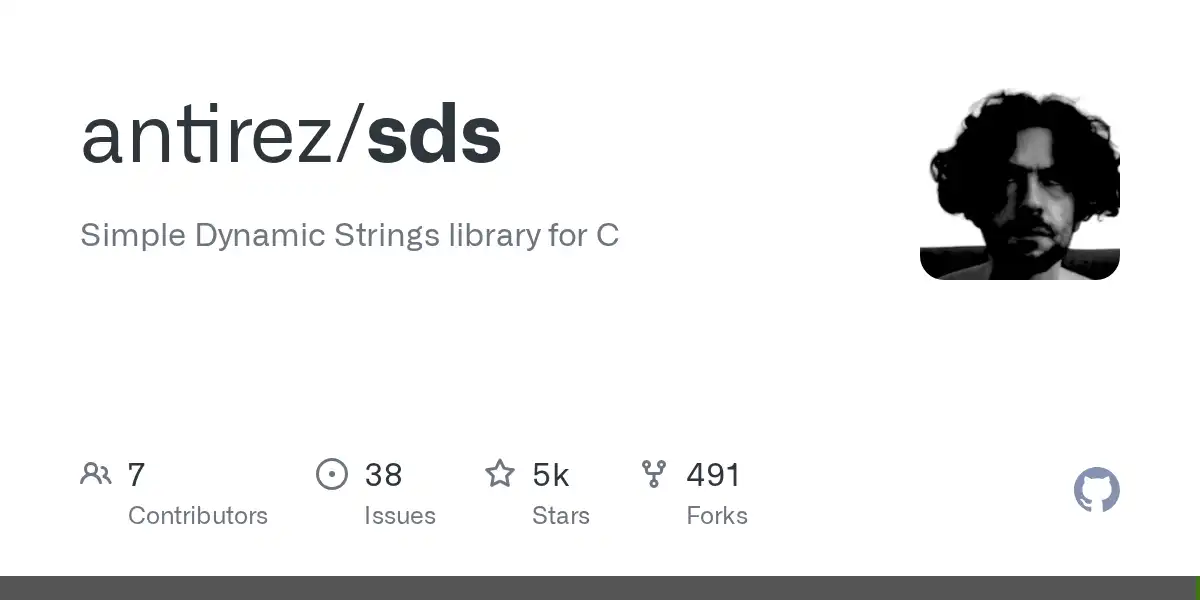Click the fork count "491"

[714, 475]
